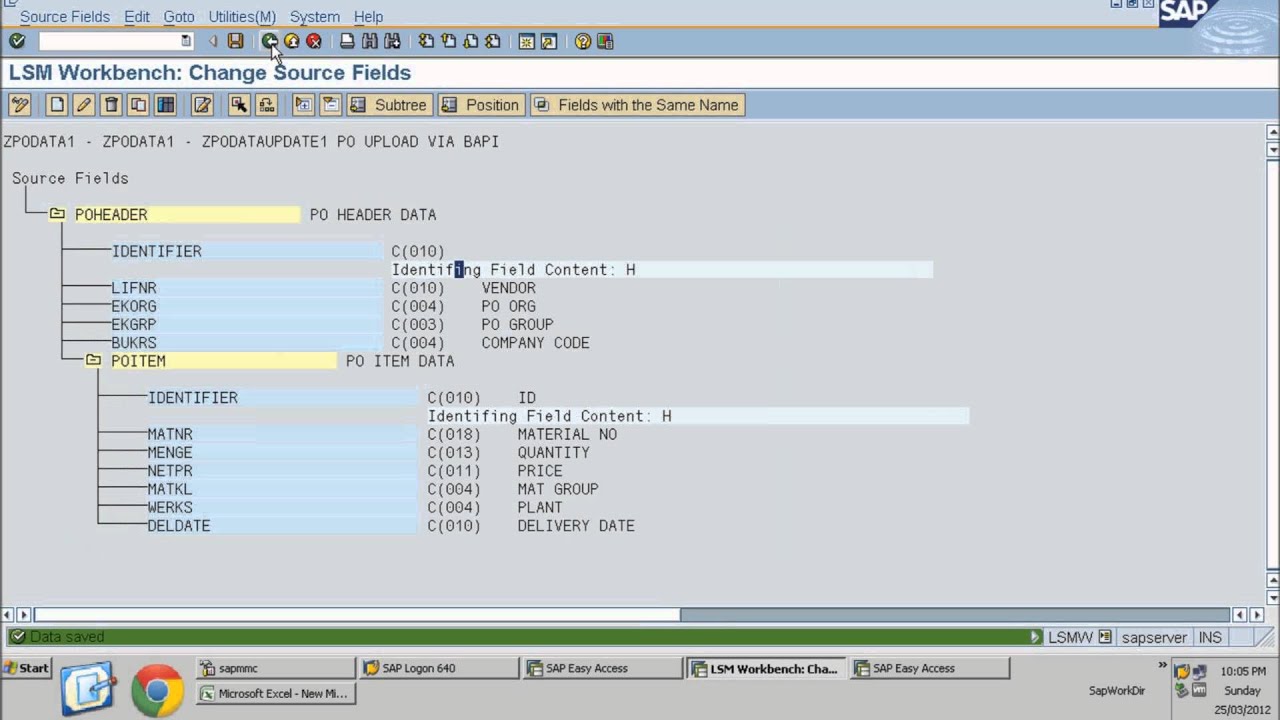This screenshot has height=720, width=1280.
Task: Click the Last Page icon
Action: tap(492, 41)
